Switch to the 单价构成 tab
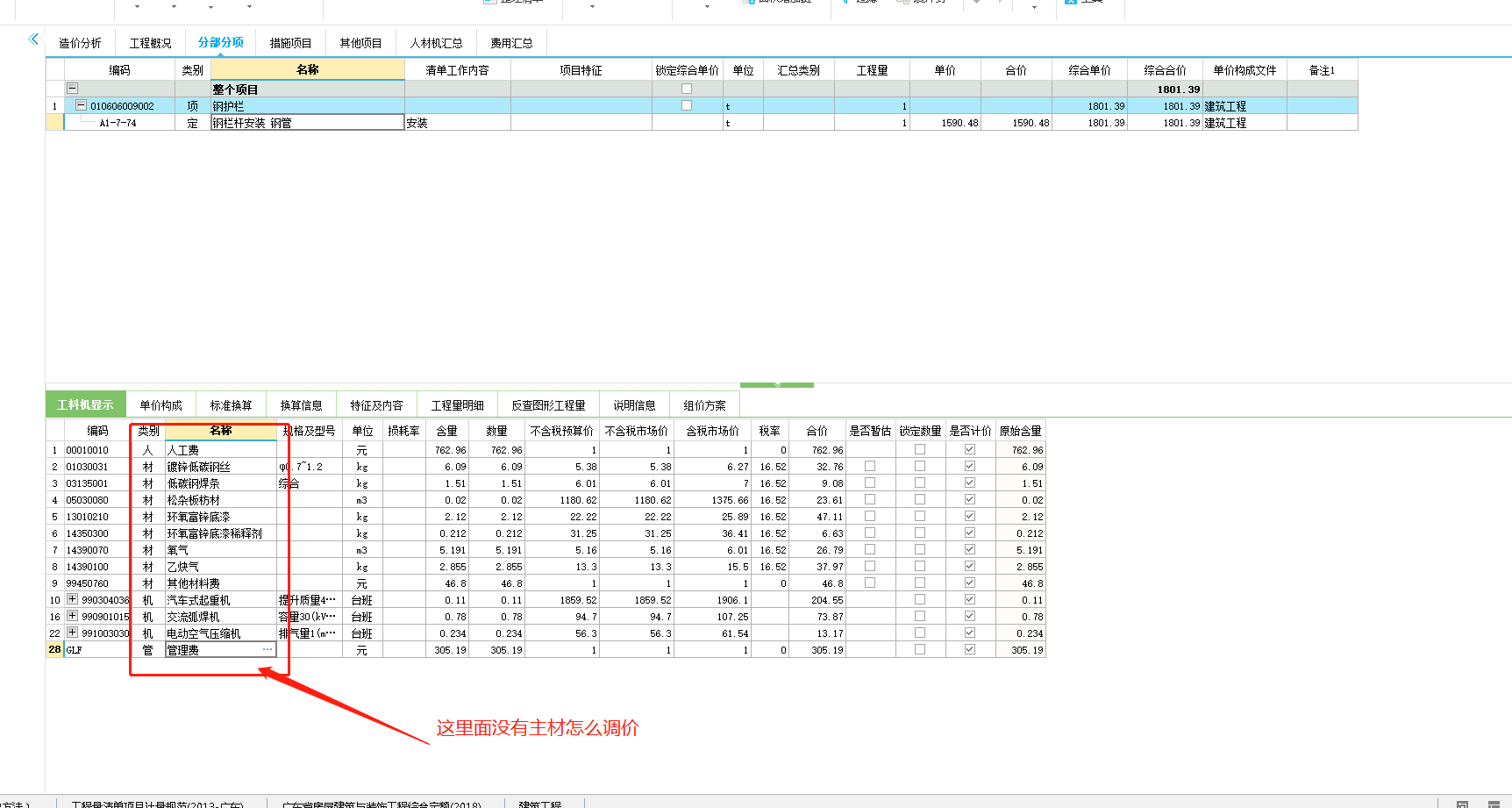The width and height of the screenshot is (1512, 808). point(160,405)
